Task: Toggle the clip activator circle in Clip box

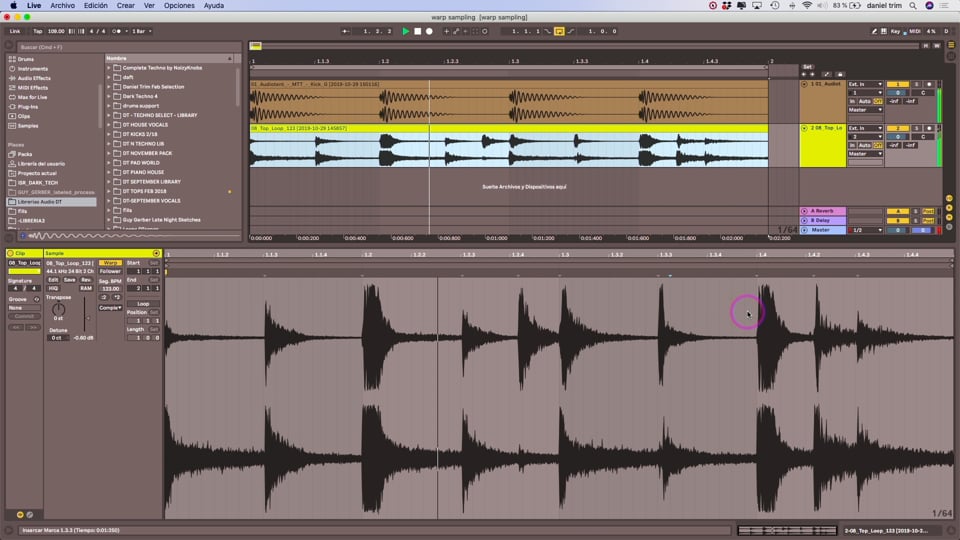Action: pyautogui.click(x=10, y=253)
